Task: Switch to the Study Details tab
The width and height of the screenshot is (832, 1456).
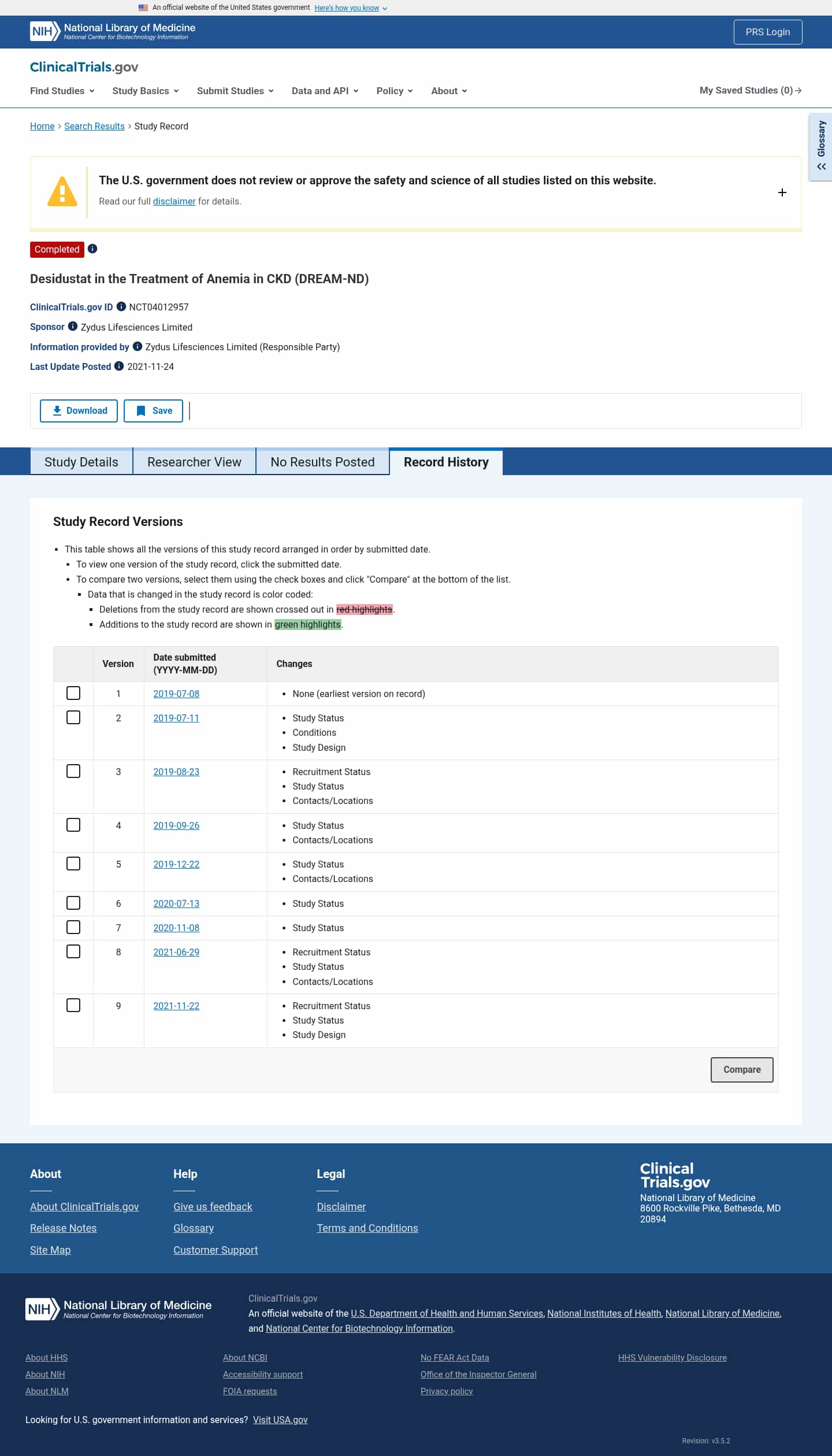Action: [81, 462]
